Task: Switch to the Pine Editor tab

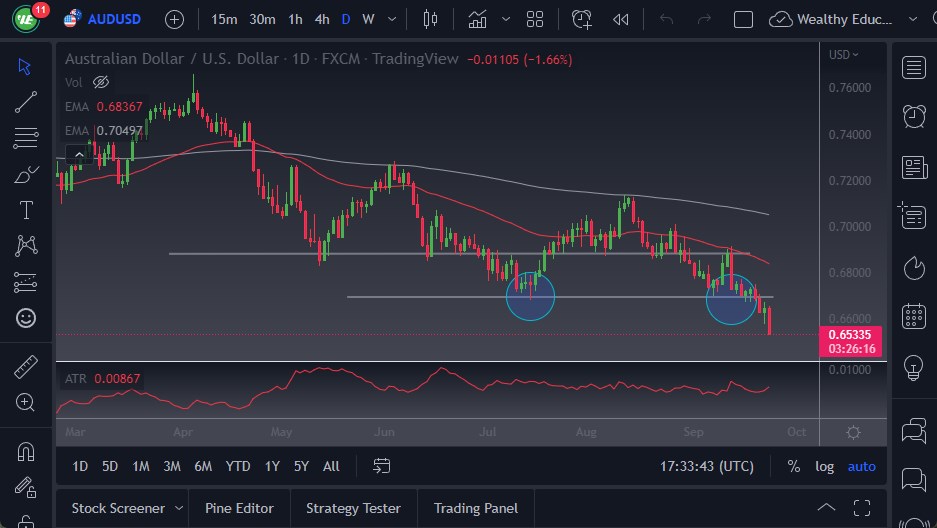Action: [x=239, y=508]
